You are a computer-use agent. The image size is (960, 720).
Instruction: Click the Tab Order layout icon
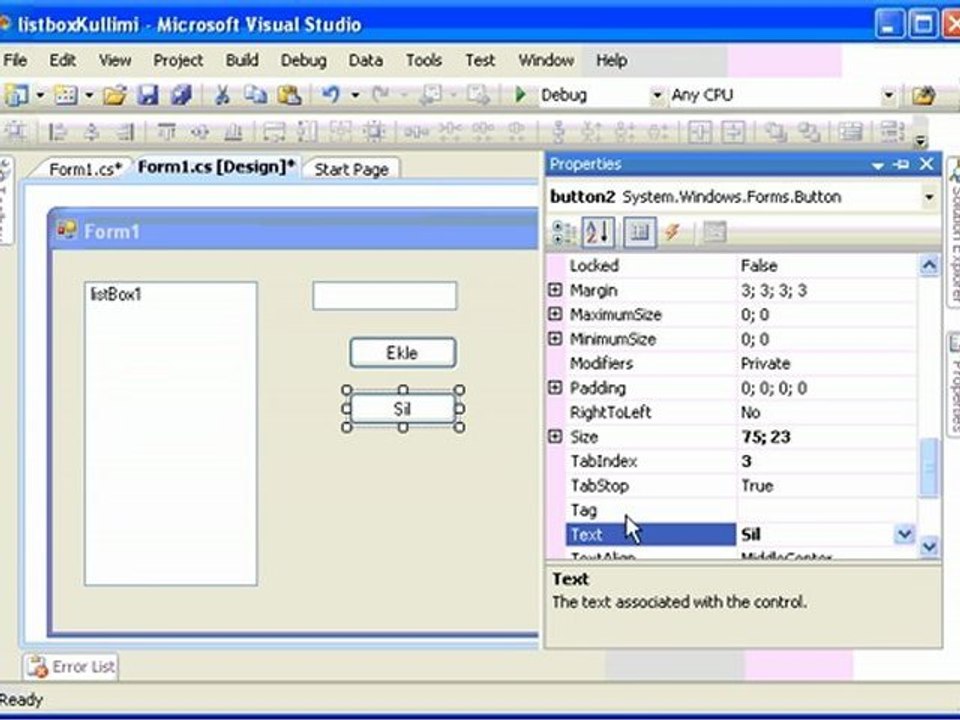850,132
